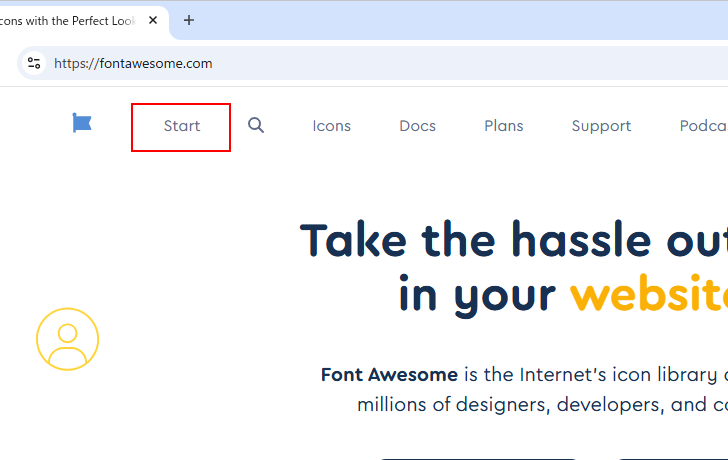Select the active browser tab title

[x=68, y=21]
